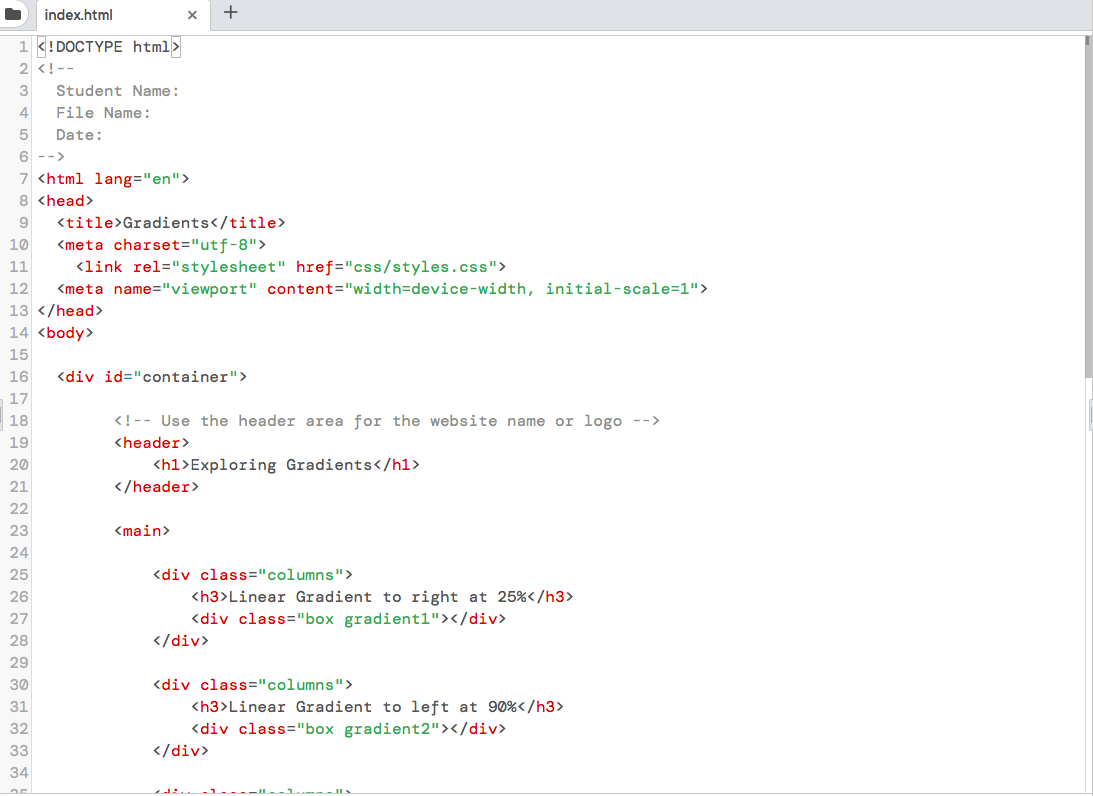The width and height of the screenshot is (1093, 796).
Task: Click the main element tag
Action: click(141, 530)
